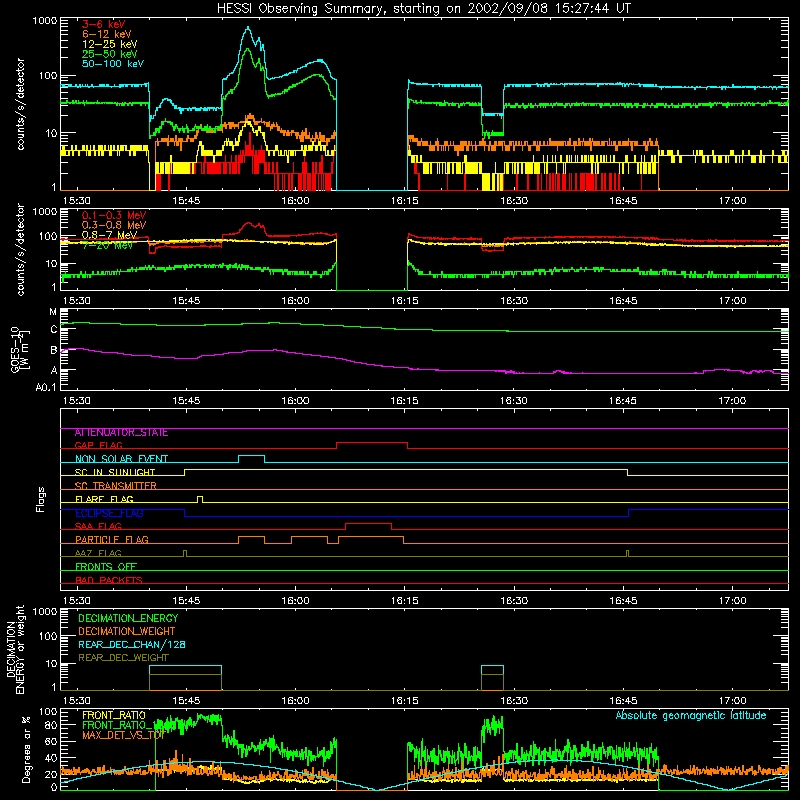Screen dimensions: 800x800
Task: Click the first cyan decimation rectangle near 15:45
Action: tap(186, 678)
